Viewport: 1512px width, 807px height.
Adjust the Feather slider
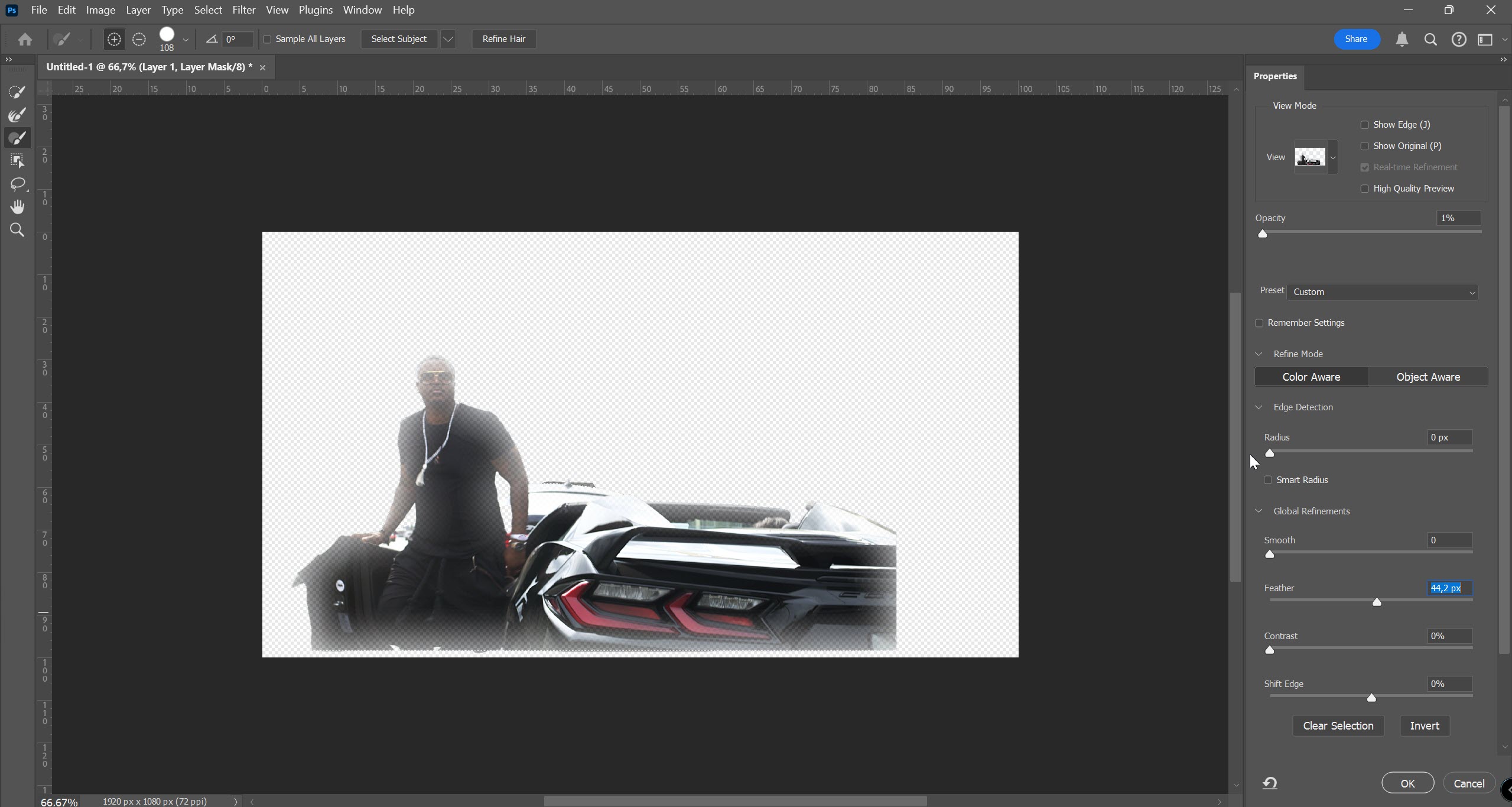point(1376,602)
